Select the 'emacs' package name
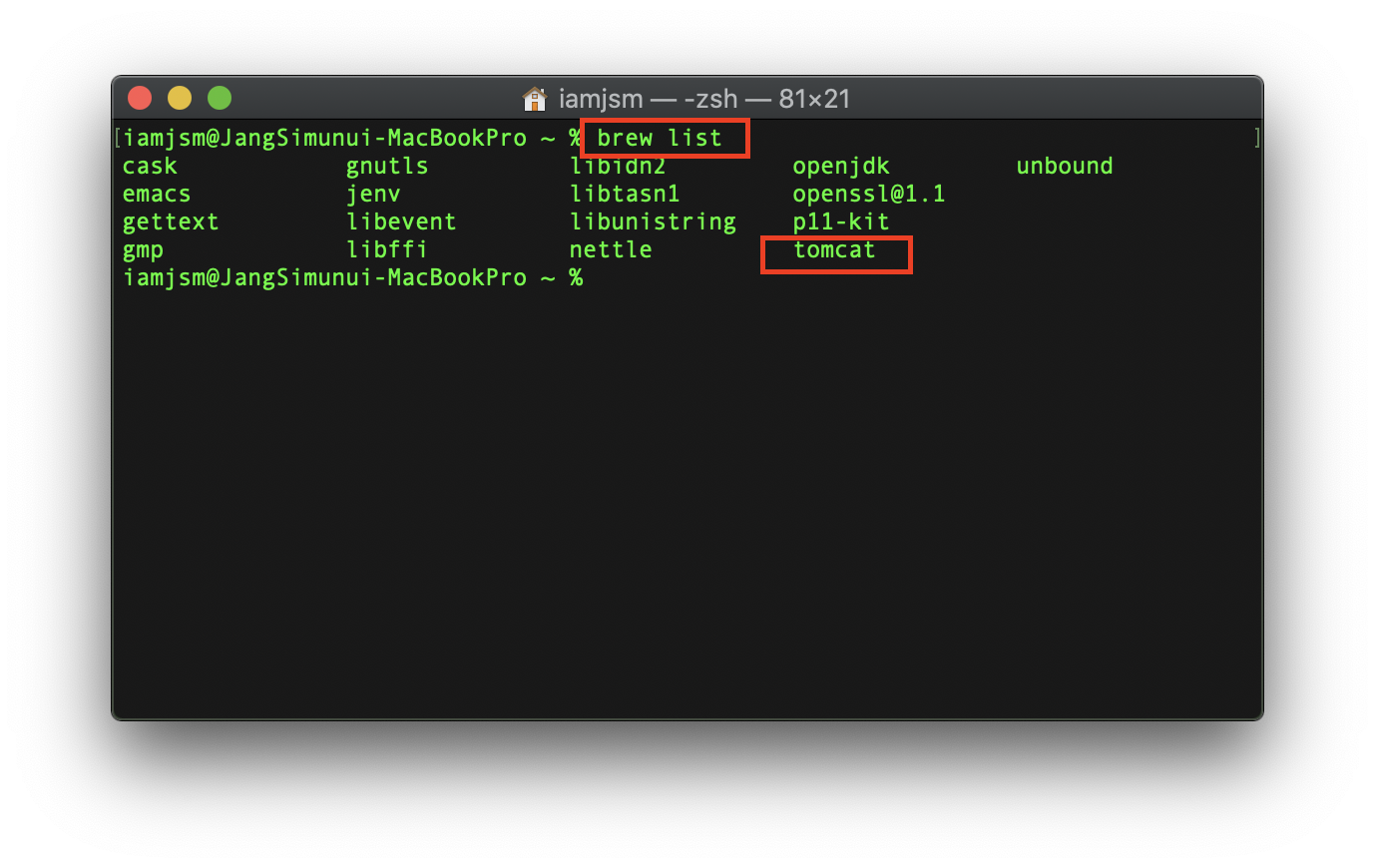Image resolution: width=1375 pixels, height=868 pixels. click(x=157, y=194)
